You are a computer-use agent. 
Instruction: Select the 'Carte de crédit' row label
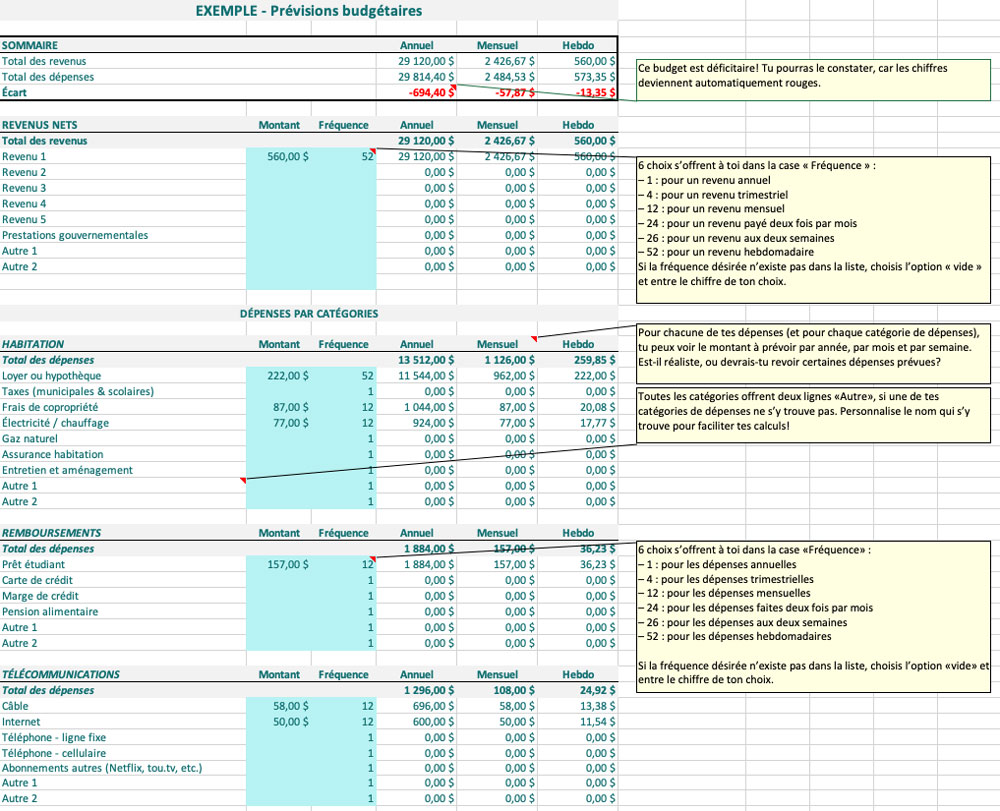[37, 580]
